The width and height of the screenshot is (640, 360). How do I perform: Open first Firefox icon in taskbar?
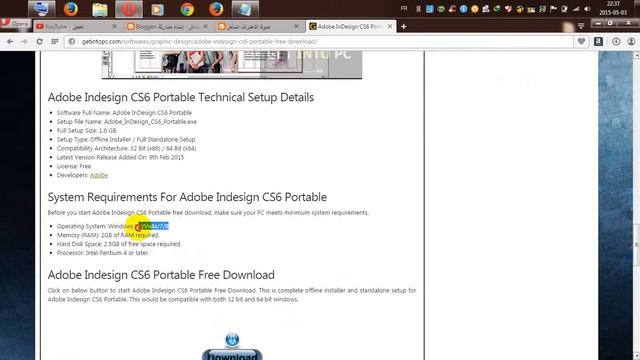click(x=71, y=9)
